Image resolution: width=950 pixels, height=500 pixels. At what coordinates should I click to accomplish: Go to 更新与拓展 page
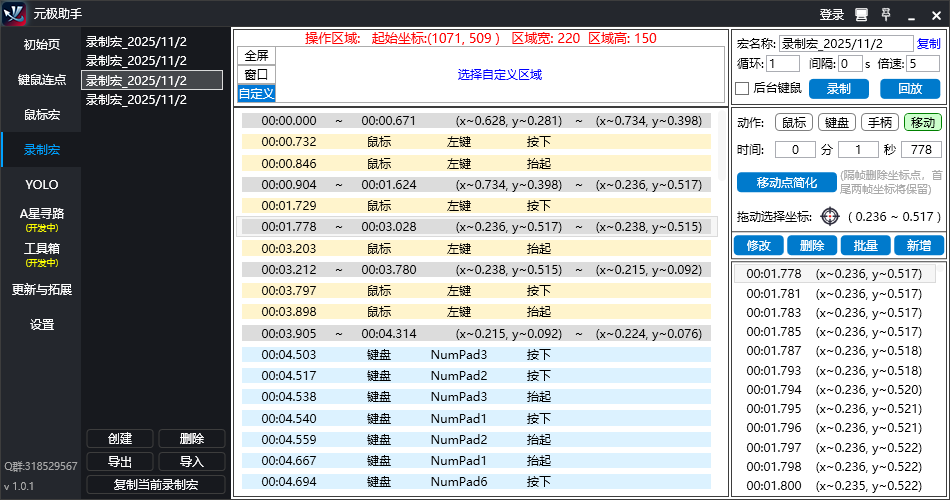41,290
